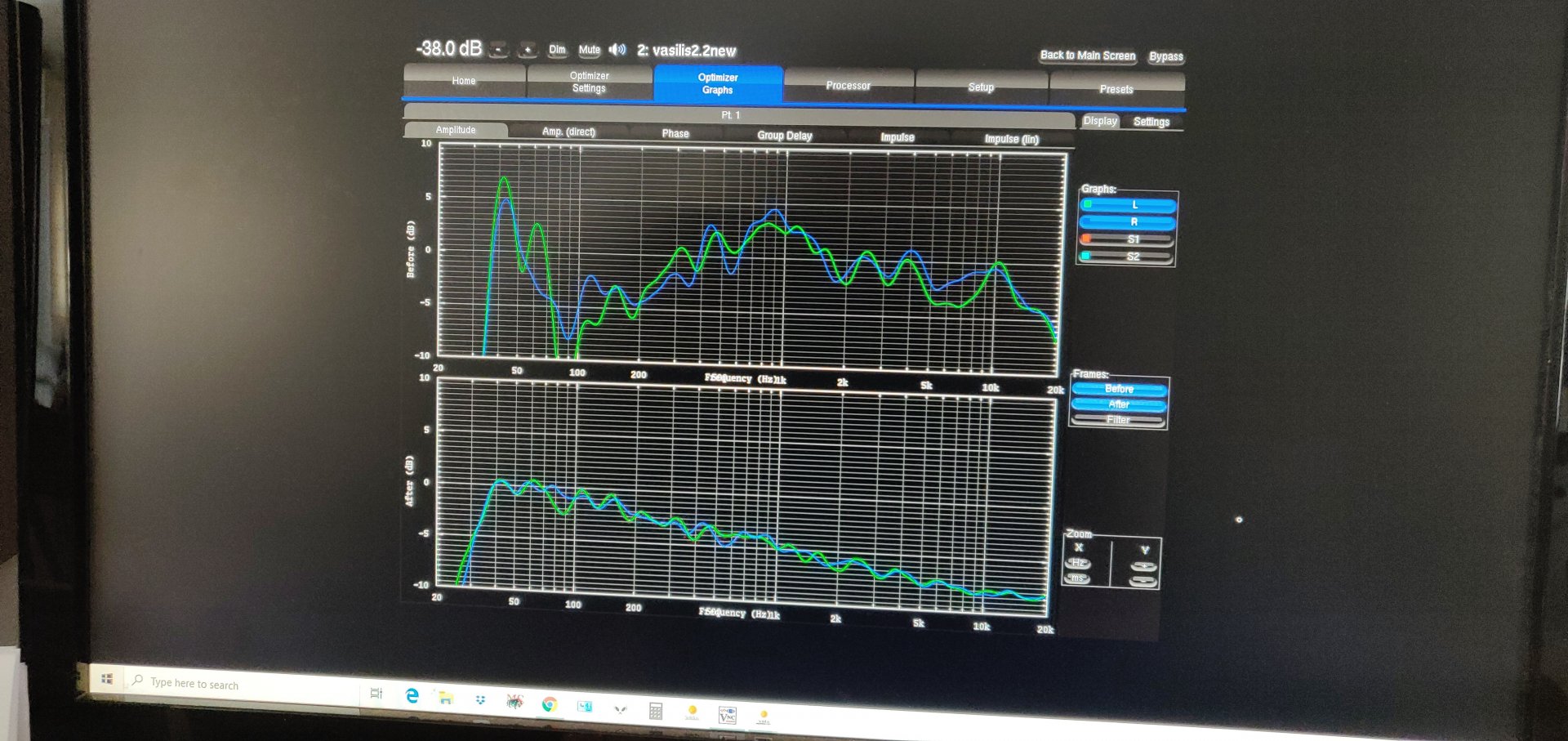Click the cyan S2 color swatch
1568x741 pixels.
pyautogui.click(x=1085, y=256)
